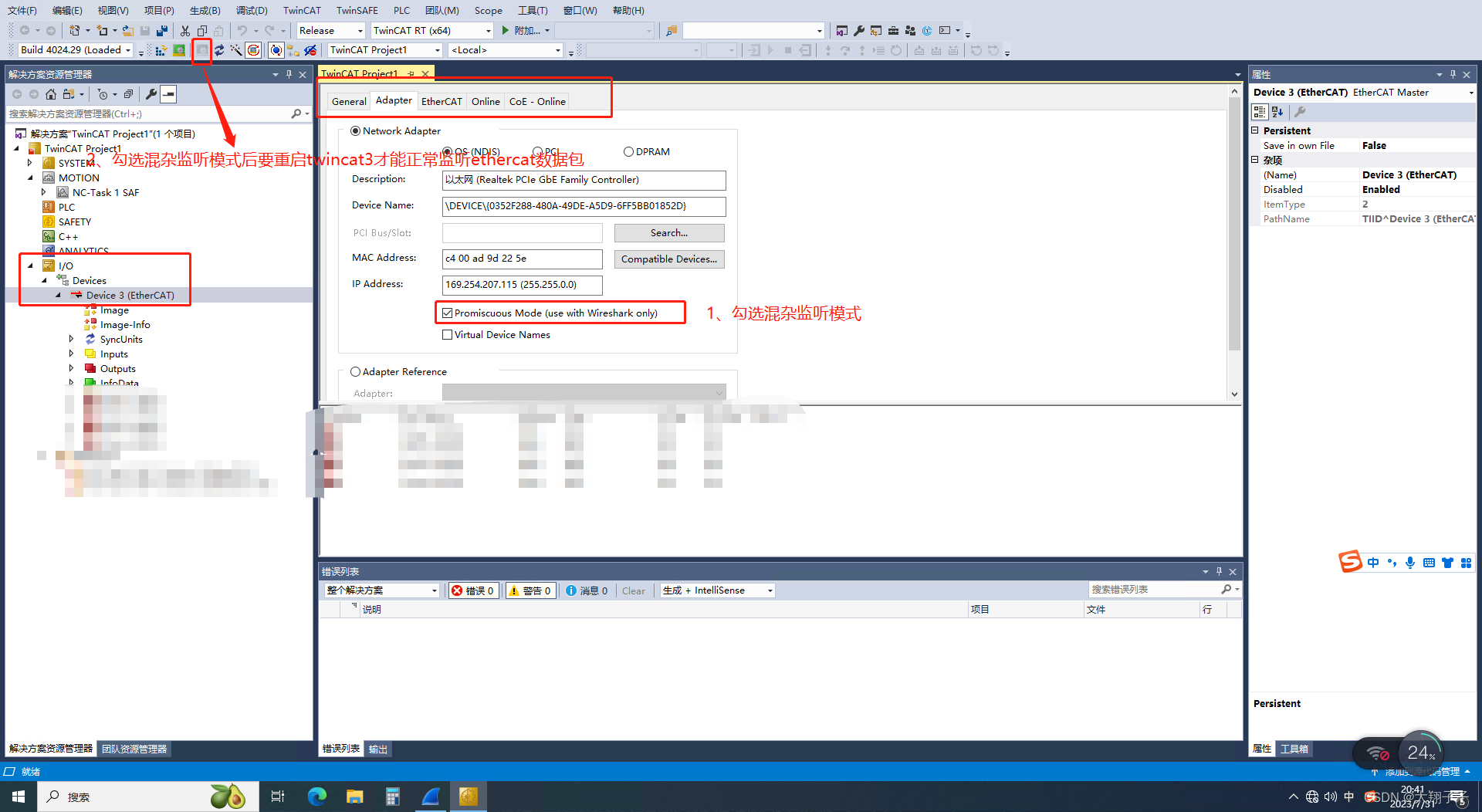Screen dimensions: 1482x812
Task: Toggle the messages filter (消息 0)
Action: [587, 590]
